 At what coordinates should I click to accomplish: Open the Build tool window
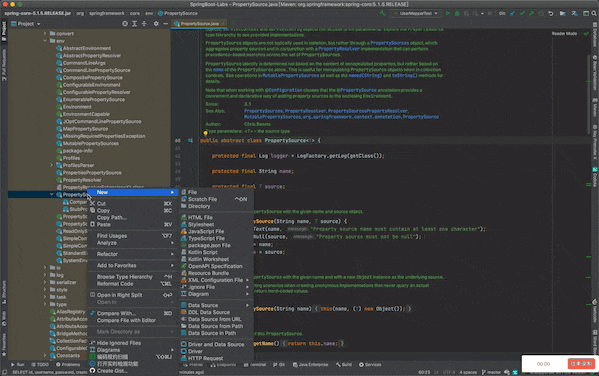(x=344, y=365)
